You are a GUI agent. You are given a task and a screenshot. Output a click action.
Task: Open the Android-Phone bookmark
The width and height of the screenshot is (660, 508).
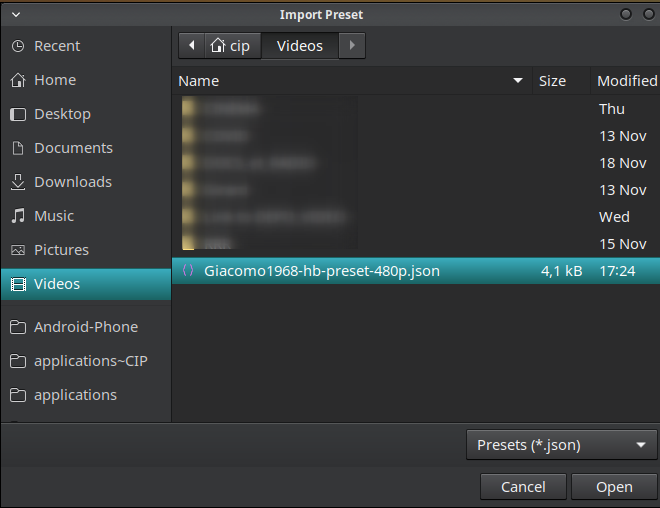click(86, 327)
